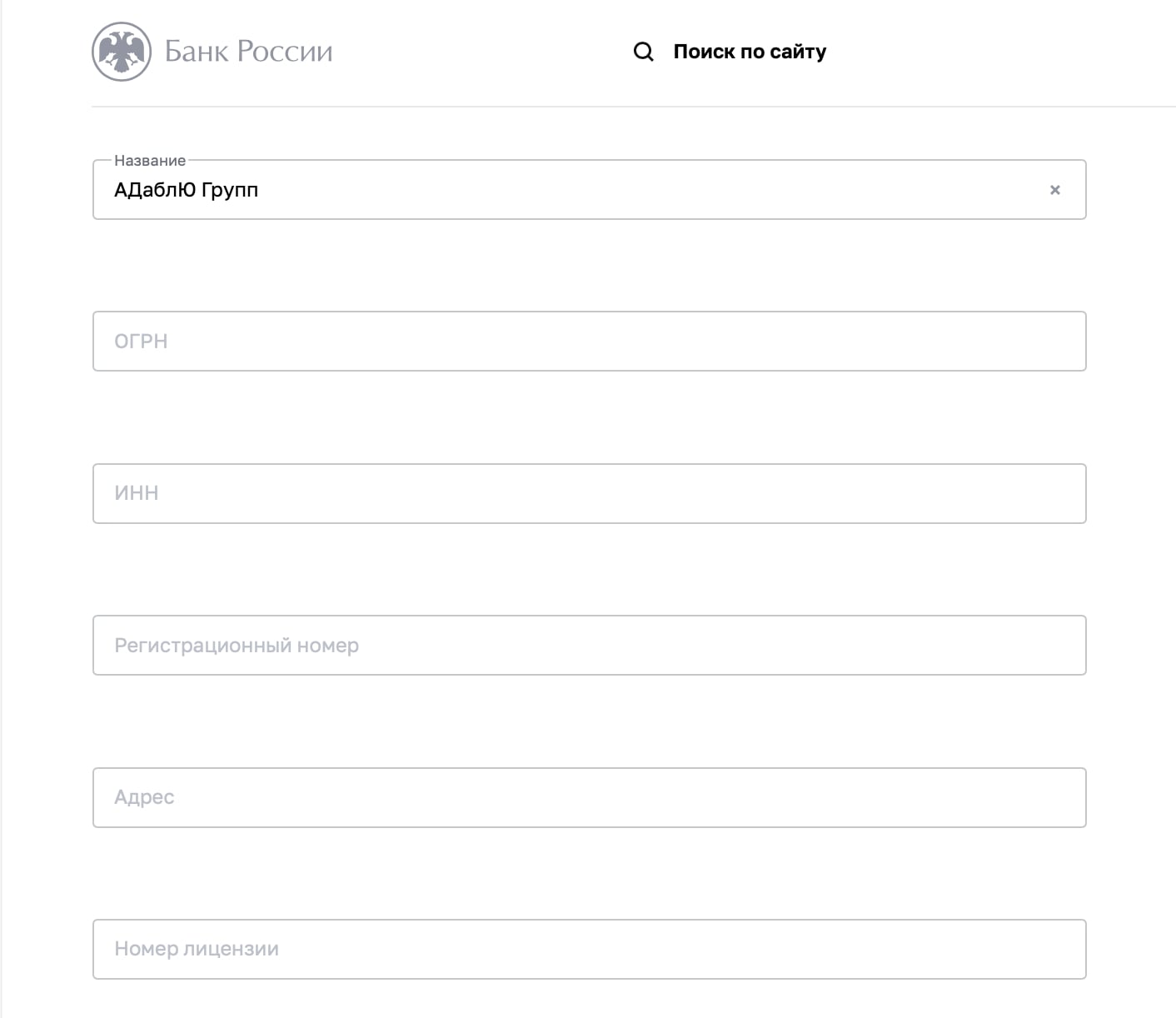The width and height of the screenshot is (1176, 1018).
Task: Click the "Номер лицензии" placeholder text
Action: click(x=197, y=949)
